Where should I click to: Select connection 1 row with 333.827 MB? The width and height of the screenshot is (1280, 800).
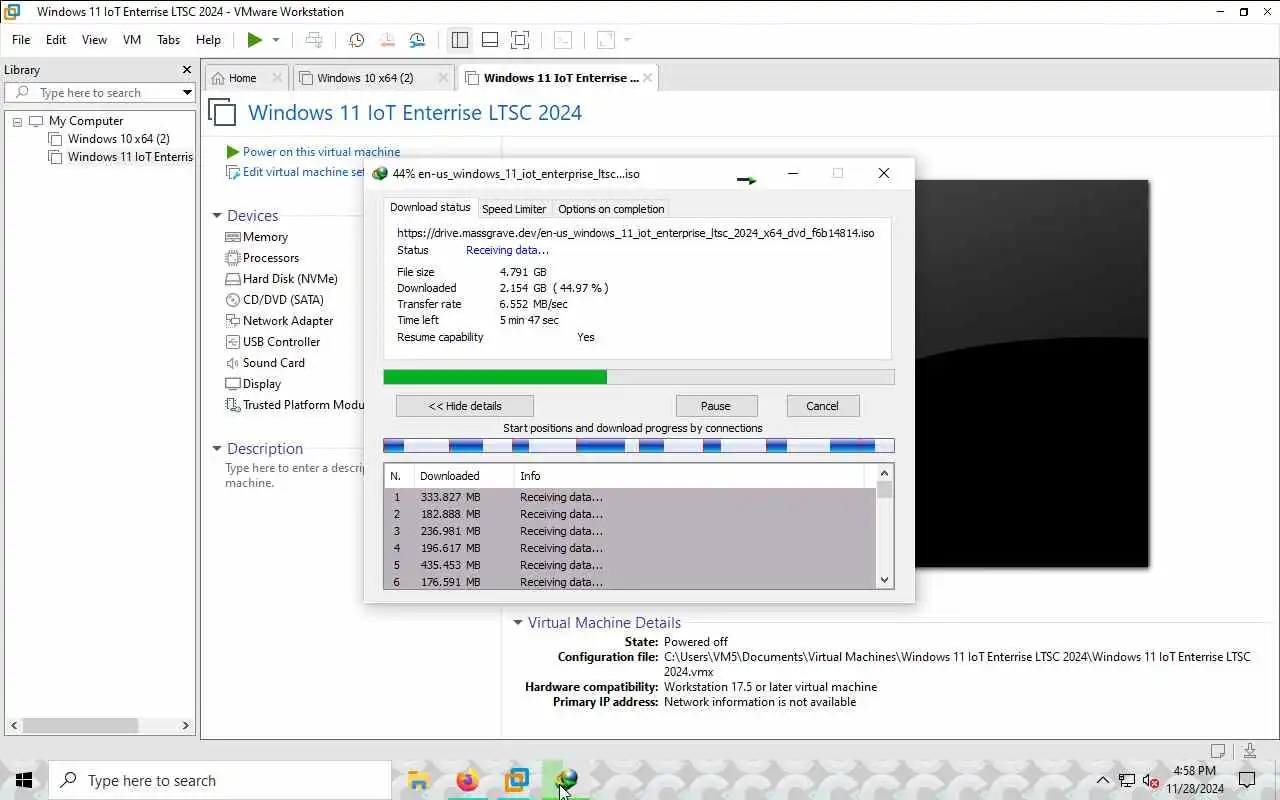click(x=630, y=497)
